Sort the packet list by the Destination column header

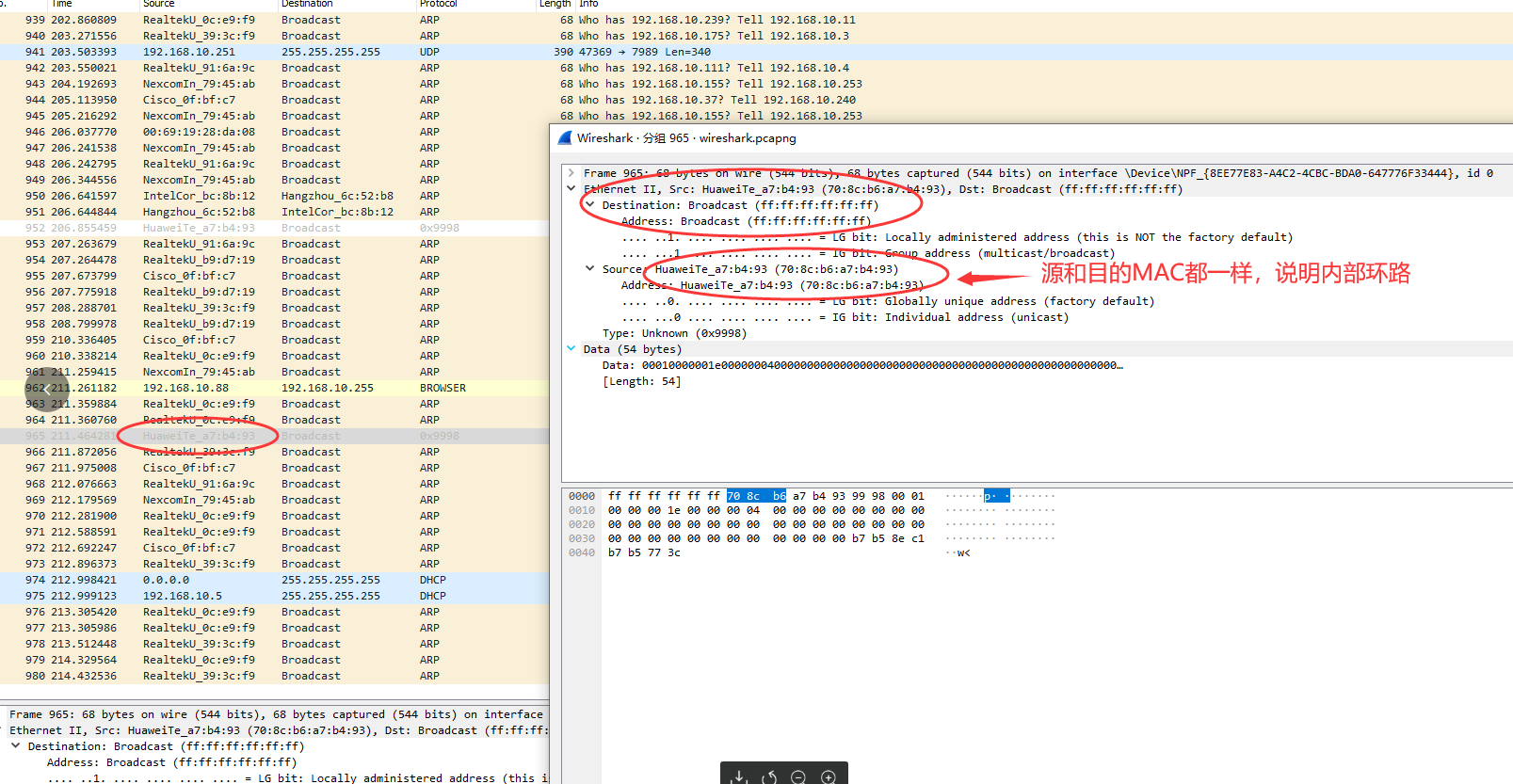click(x=307, y=4)
